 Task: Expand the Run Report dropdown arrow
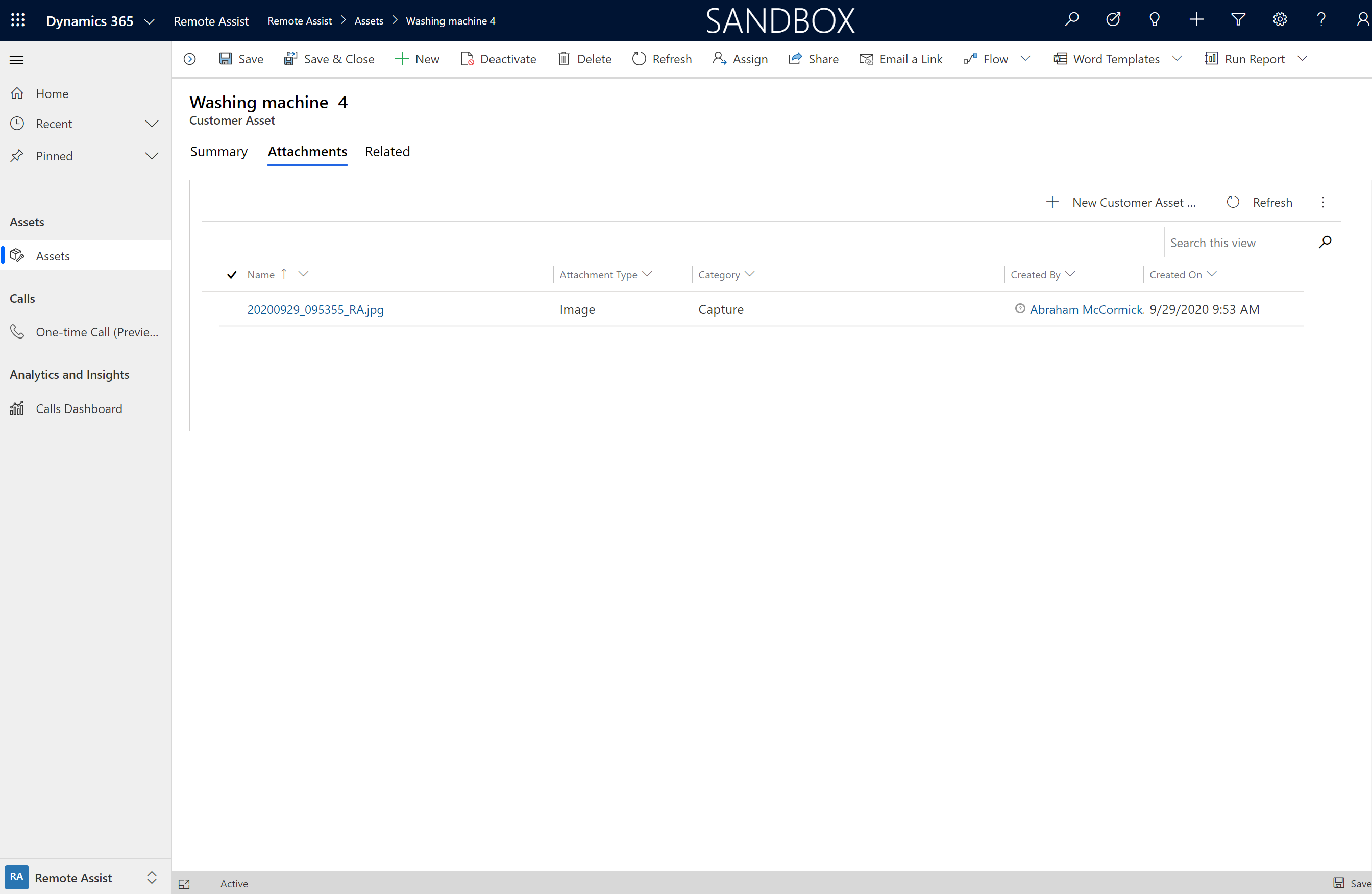[x=1303, y=59]
